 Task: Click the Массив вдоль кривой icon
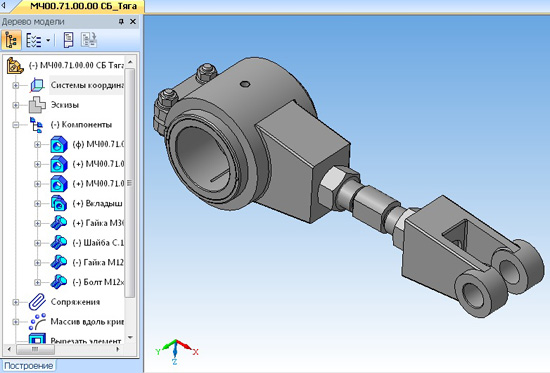[x=37, y=321]
